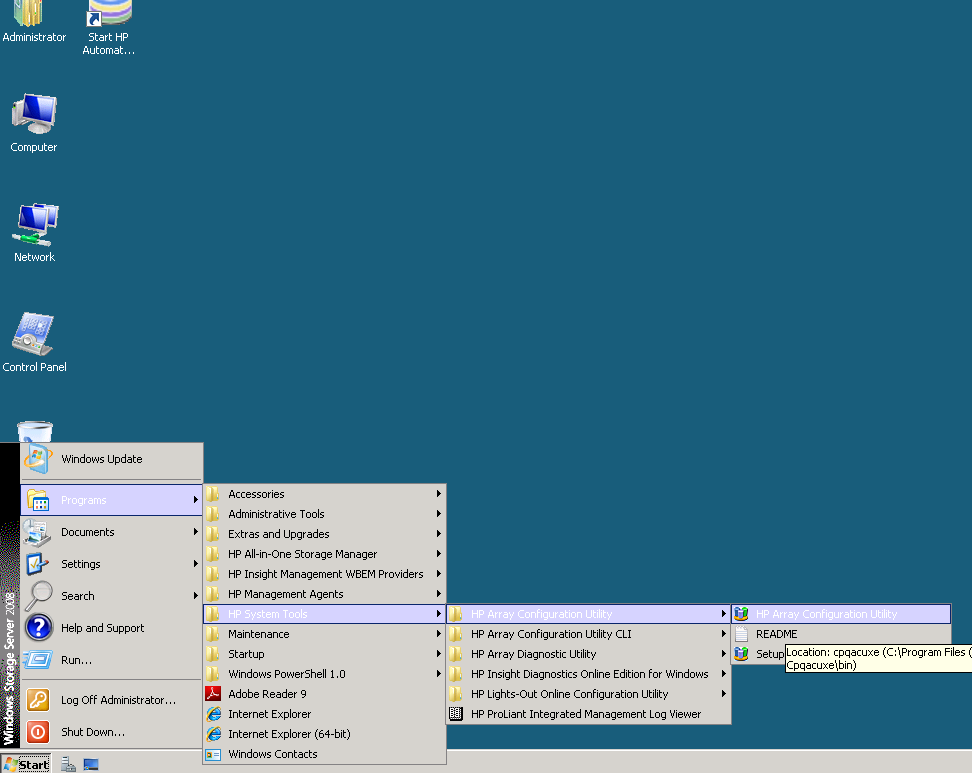Expand the HP Management Agents submenu arrow
Screen dimensions: 972x773
click(438, 594)
